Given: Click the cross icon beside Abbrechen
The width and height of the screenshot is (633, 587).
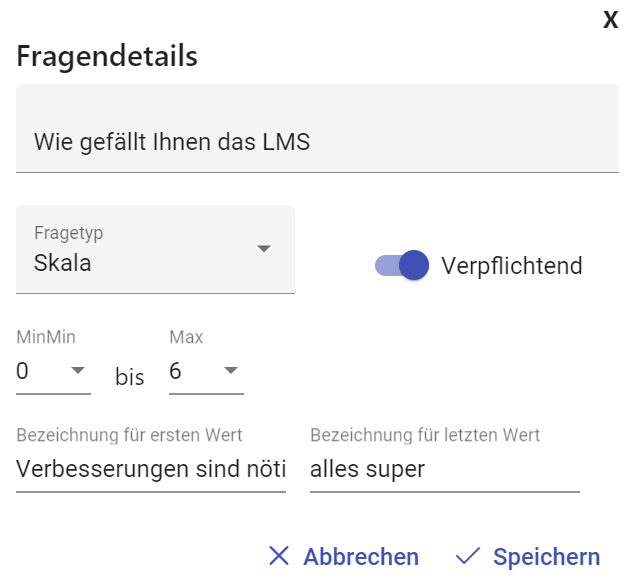Looking at the screenshot, I should coord(279,557).
